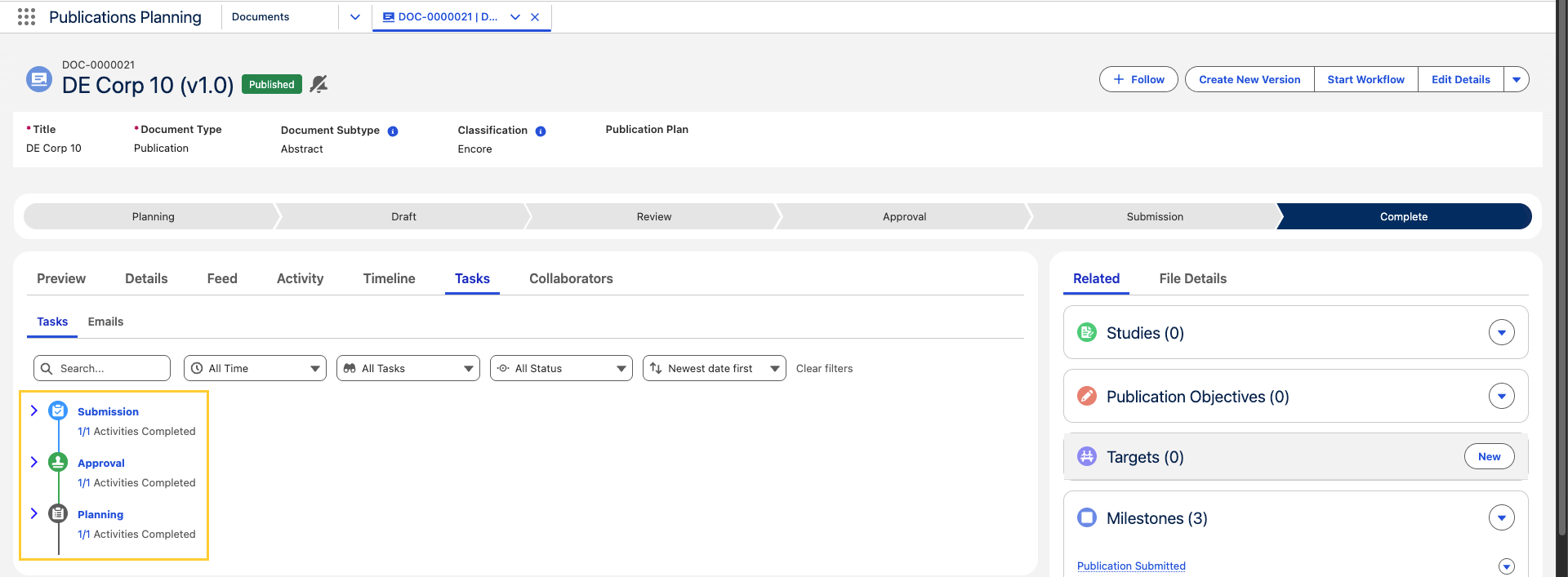Image resolution: width=1568 pixels, height=577 pixels.
Task: Click Create New Version button
Action: (x=1249, y=79)
